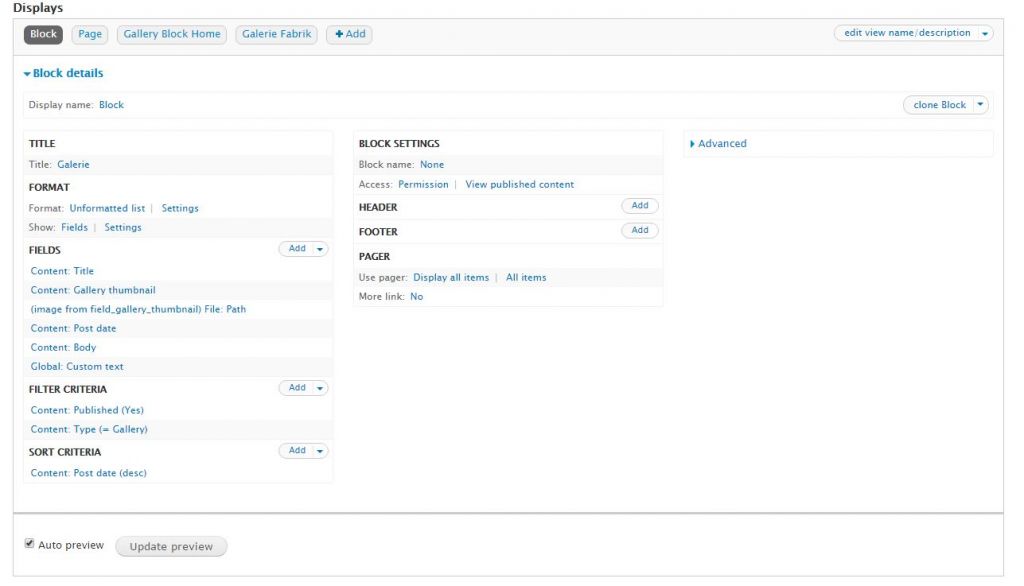Image resolution: width=1024 pixels, height=586 pixels.
Task: Add a header with the Add button
Action: (x=640, y=206)
